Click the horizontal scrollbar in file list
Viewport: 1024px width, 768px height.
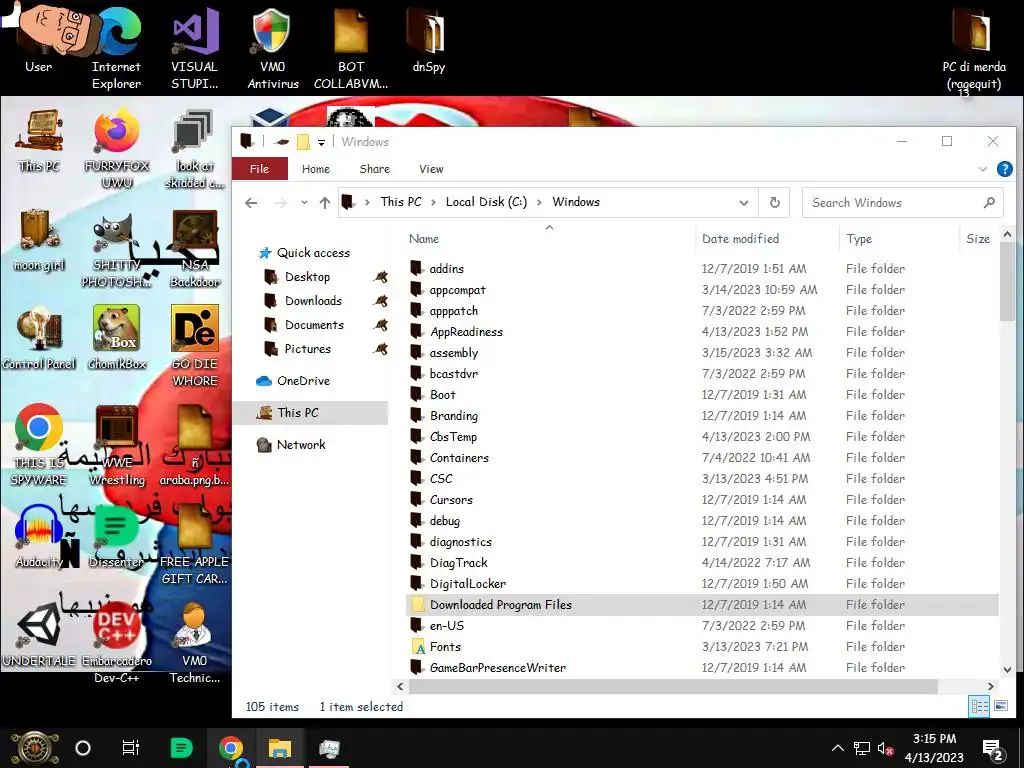pyautogui.click(x=673, y=686)
